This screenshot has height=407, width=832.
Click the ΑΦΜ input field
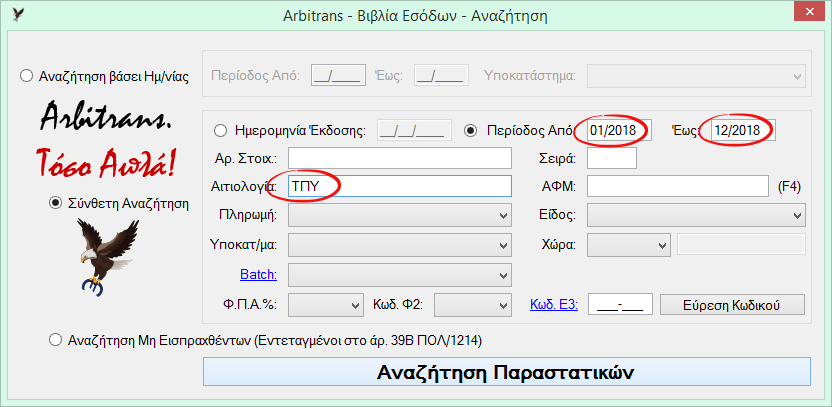[x=678, y=186]
